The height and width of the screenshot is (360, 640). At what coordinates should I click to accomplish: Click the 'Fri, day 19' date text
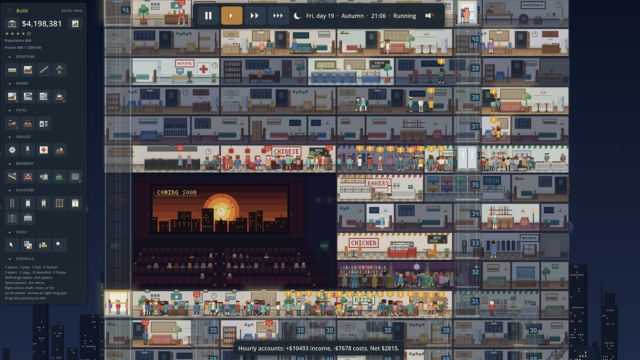320,16
